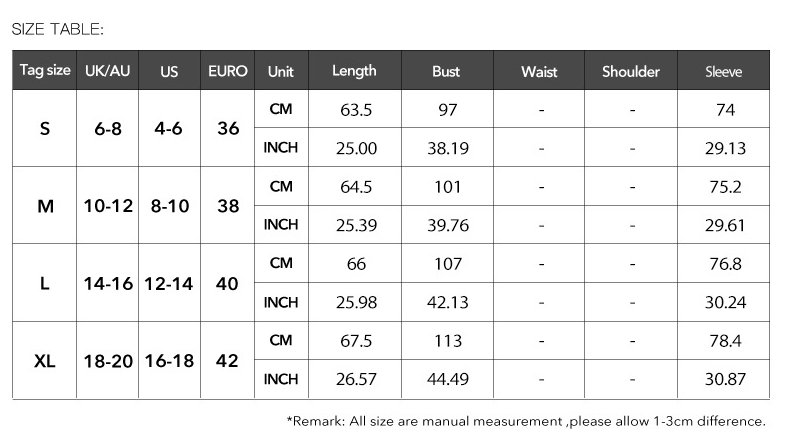Click the 107 bust value

[448, 264]
